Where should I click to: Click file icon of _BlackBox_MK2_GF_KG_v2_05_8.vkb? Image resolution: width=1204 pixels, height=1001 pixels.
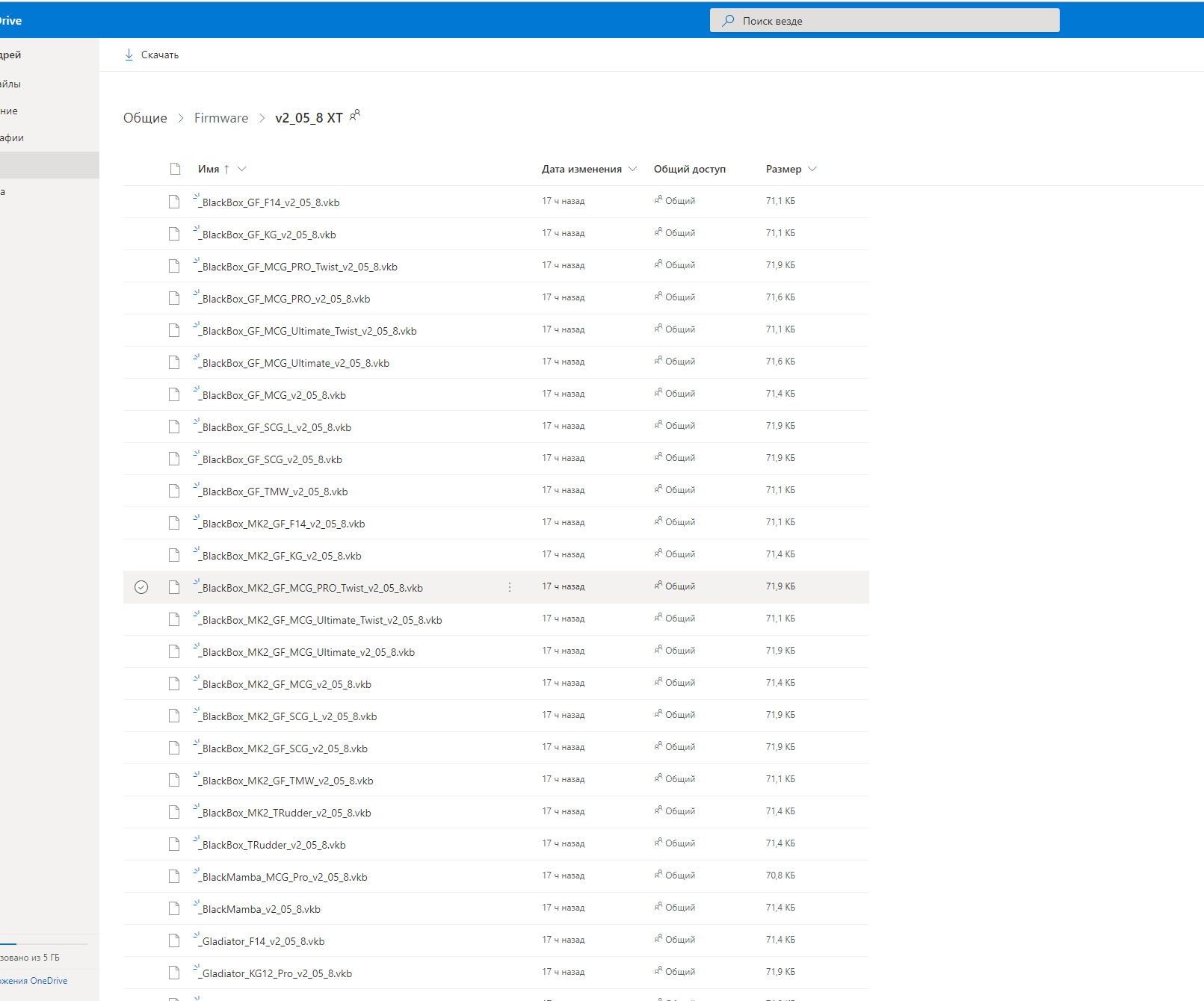pyautogui.click(x=174, y=555)
